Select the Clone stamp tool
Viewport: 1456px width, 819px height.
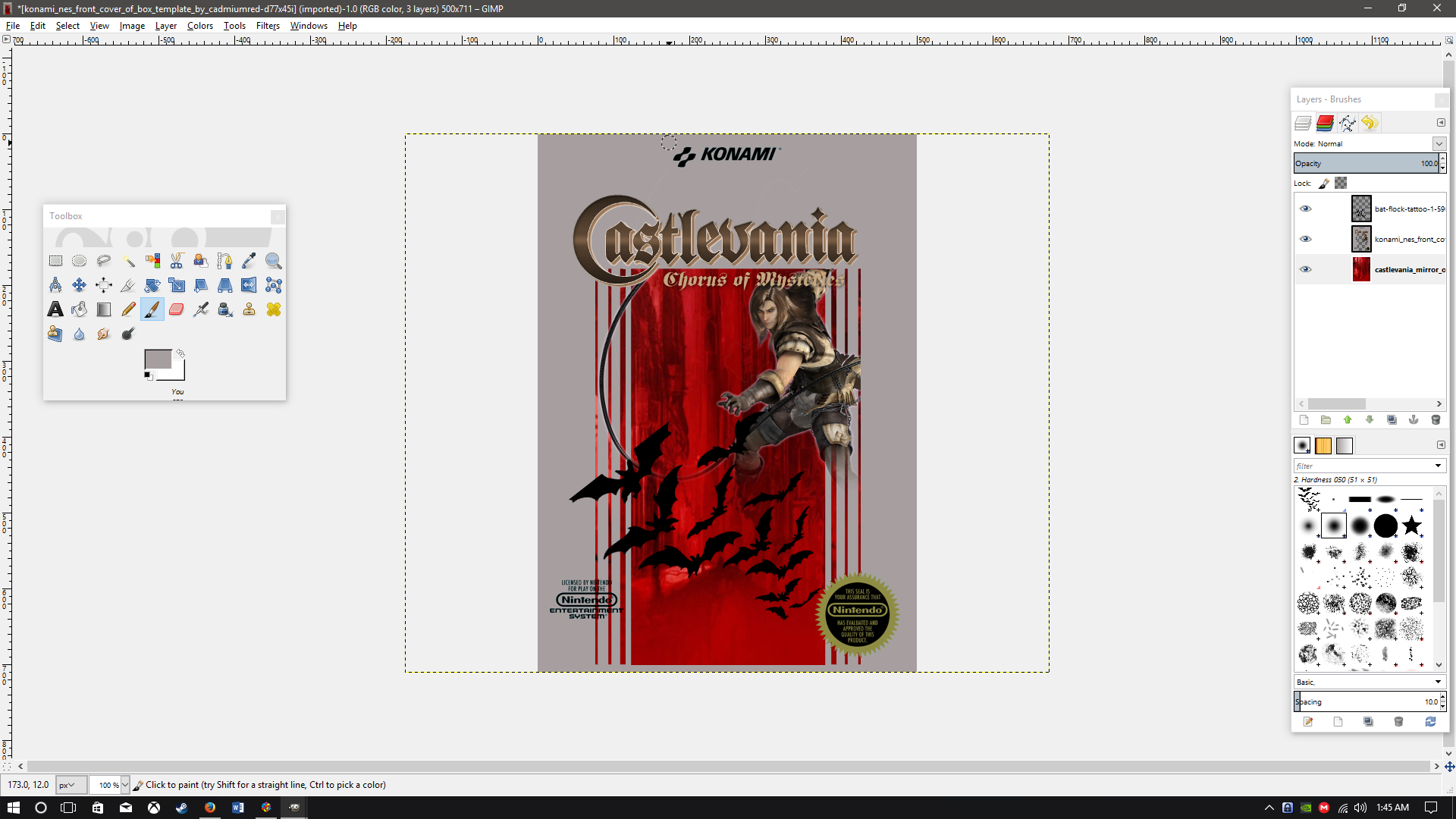click(x=249, y=309)
